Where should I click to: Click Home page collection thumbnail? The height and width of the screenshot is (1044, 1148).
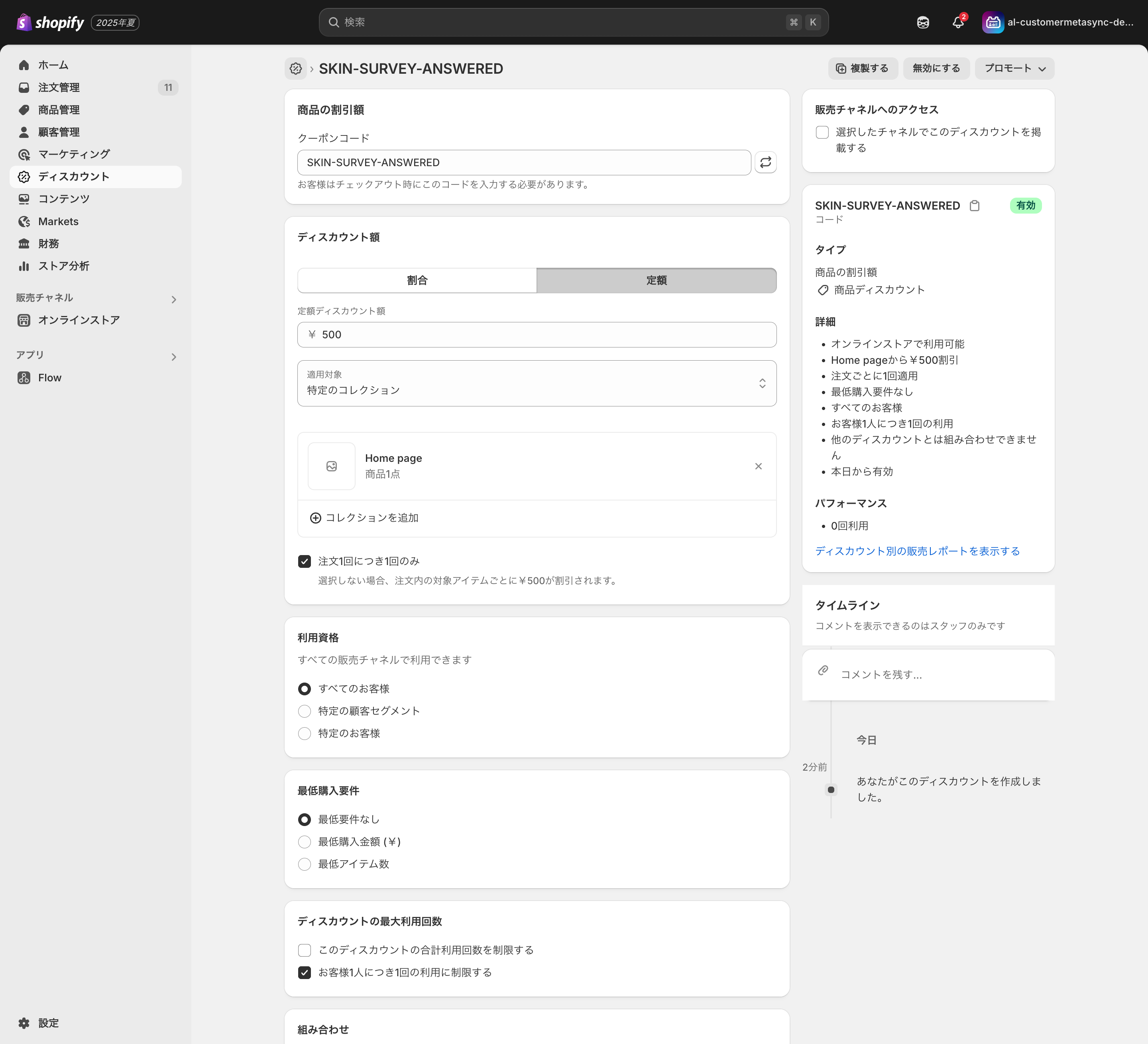331,466
